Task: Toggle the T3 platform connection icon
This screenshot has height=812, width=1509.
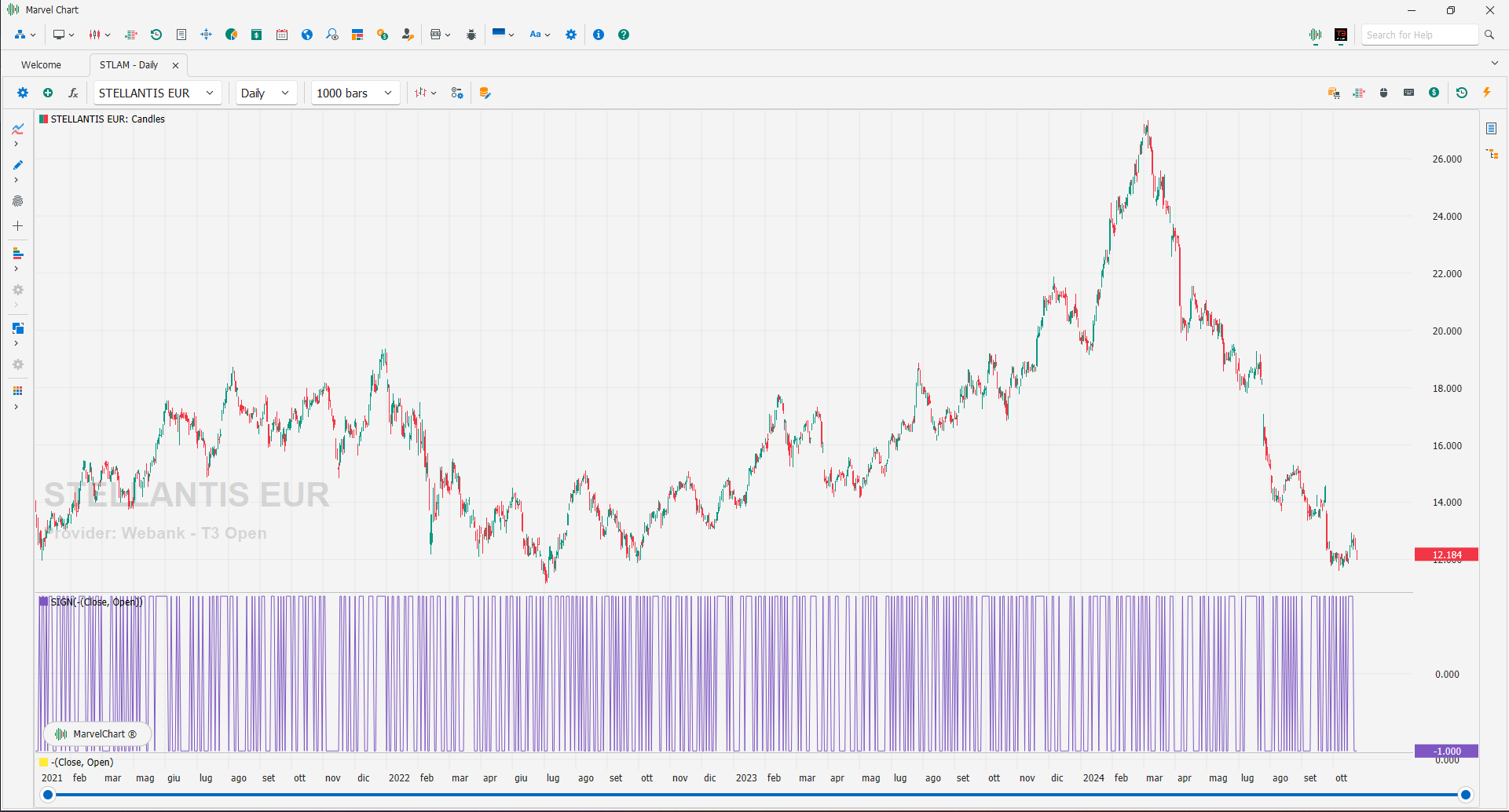Action: 1341,35
